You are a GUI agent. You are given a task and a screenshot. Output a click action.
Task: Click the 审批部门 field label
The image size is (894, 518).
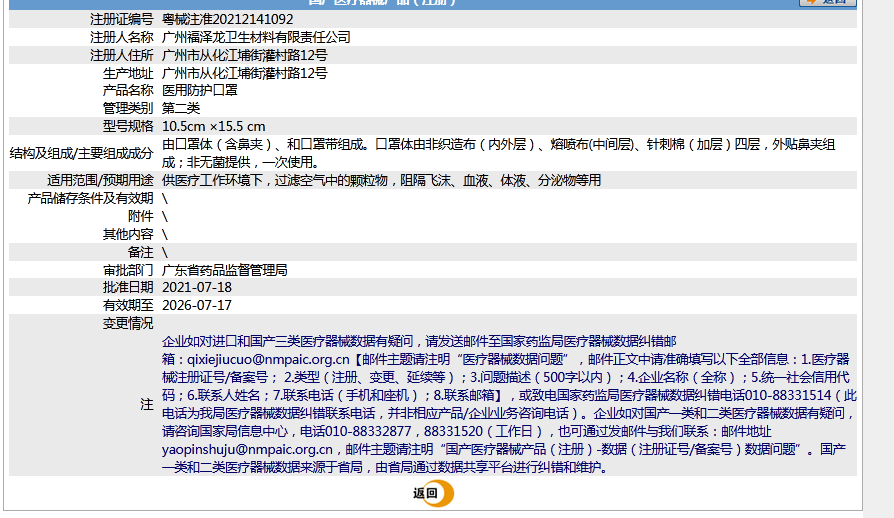128,270
